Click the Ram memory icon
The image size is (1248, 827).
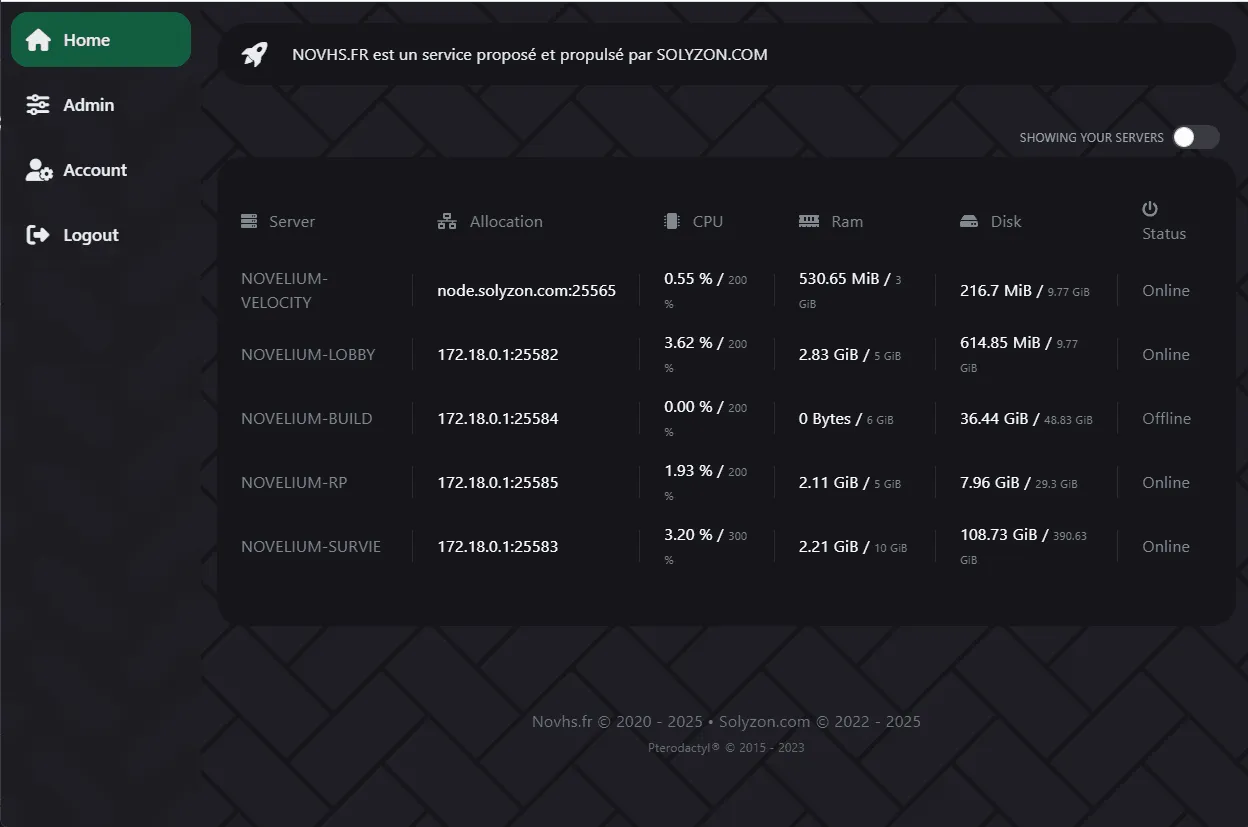[x=809, y=221]
